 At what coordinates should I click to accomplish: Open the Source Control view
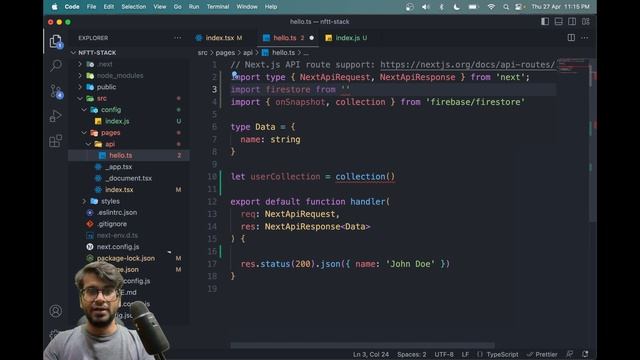tap(56, 91)
